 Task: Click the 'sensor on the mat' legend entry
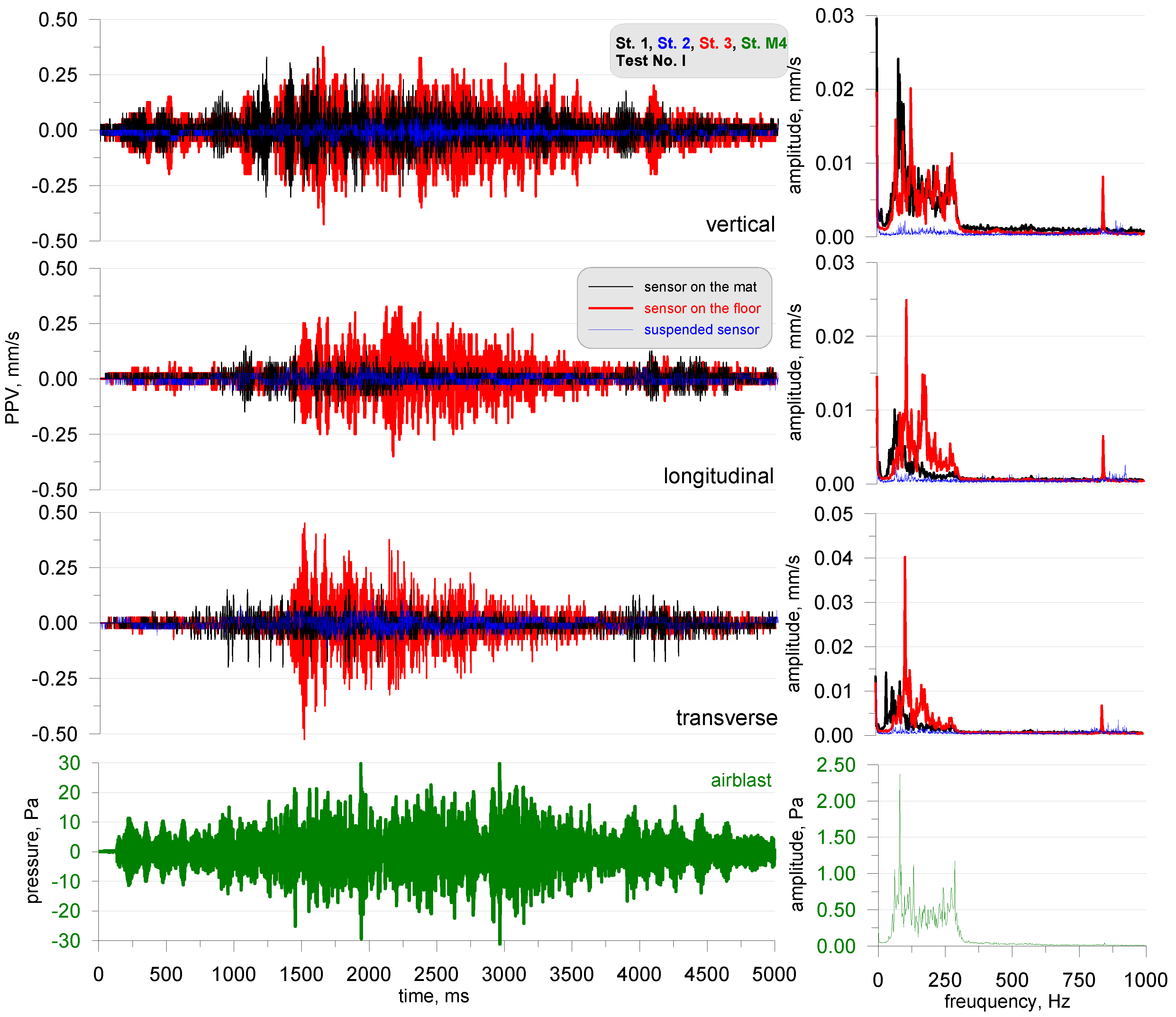pos(700,287)
